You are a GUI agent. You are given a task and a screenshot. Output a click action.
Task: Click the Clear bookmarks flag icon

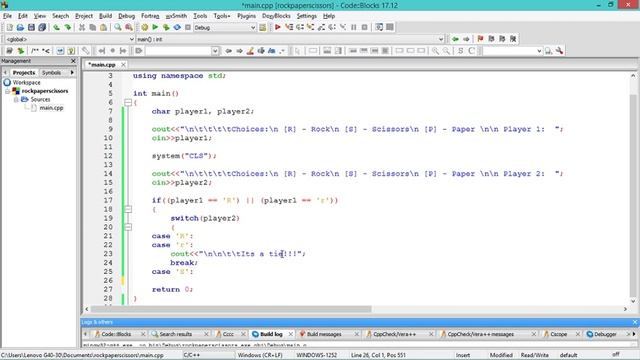point(513,39)
